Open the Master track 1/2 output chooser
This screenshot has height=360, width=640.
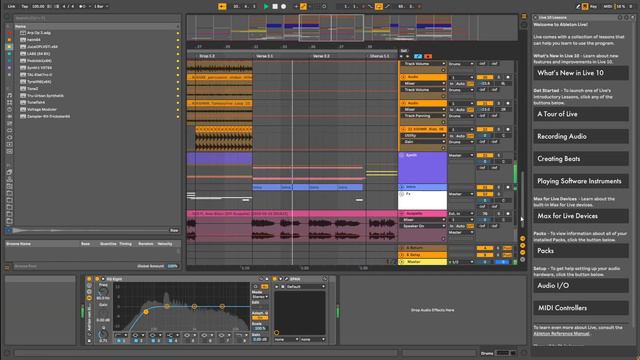(461, 262)
